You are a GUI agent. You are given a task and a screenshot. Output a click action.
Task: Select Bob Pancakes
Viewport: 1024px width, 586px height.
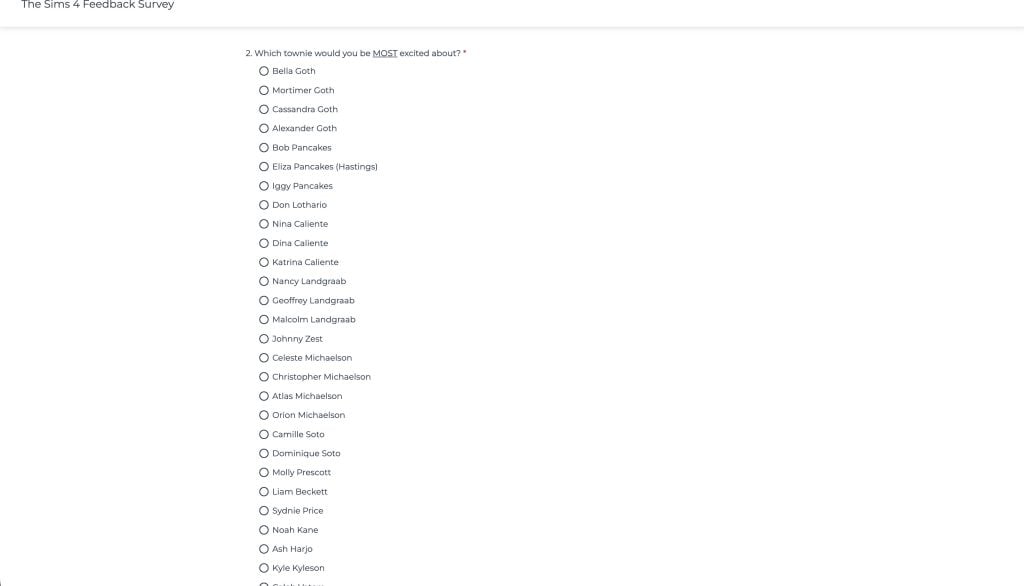point(264,147)
